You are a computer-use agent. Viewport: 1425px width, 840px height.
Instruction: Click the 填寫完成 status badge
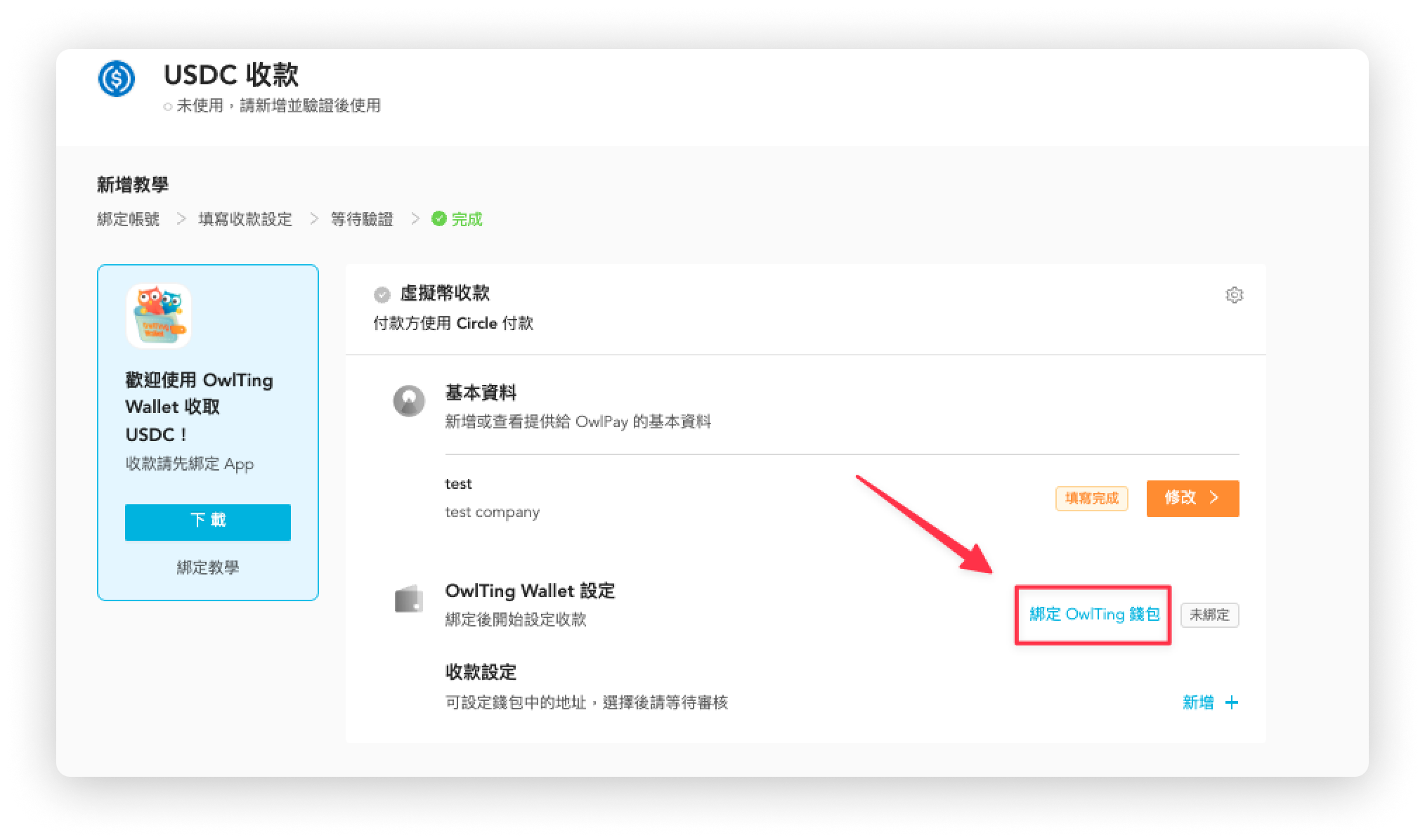[1092, 499]
